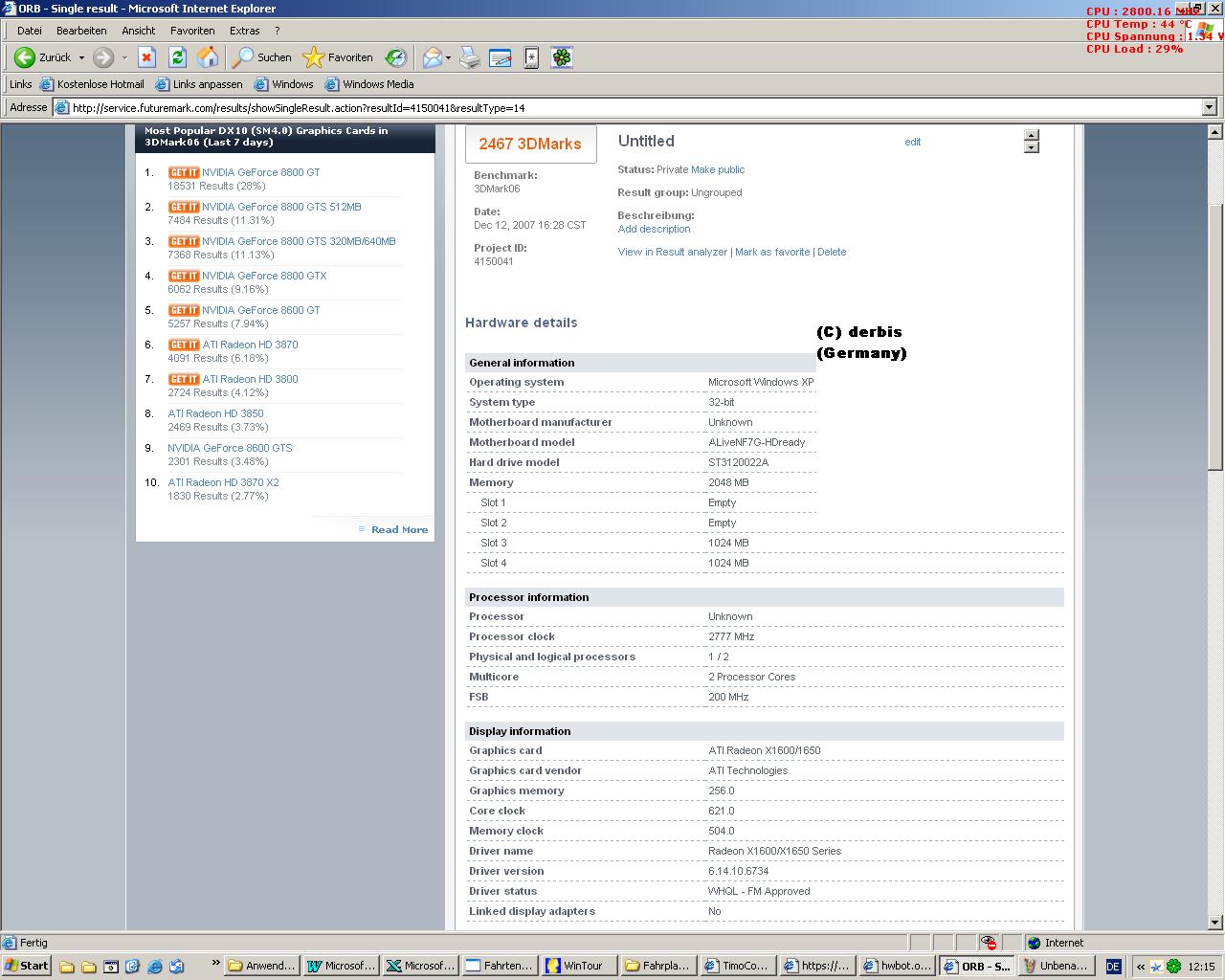
Task: Click GET IT badge for GeForce 8800 GTX
Action: [x=184, y=276]
